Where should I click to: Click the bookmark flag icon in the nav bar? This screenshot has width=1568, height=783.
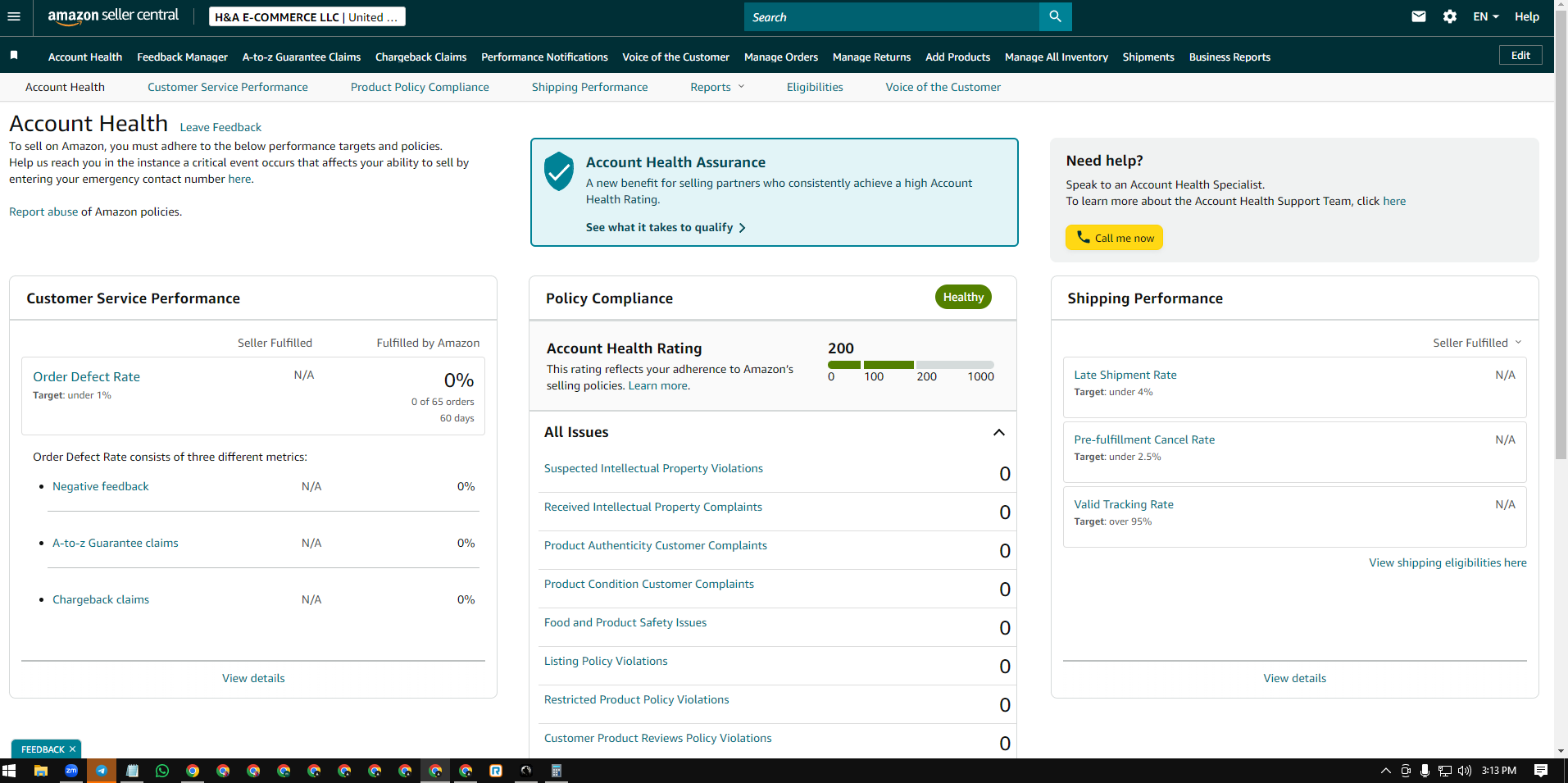pos(14,56)
